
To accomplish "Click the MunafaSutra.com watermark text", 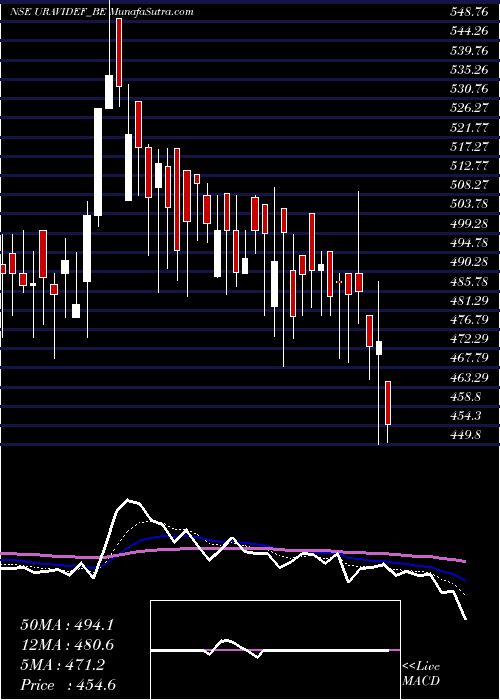I will [x=150, y=12].
